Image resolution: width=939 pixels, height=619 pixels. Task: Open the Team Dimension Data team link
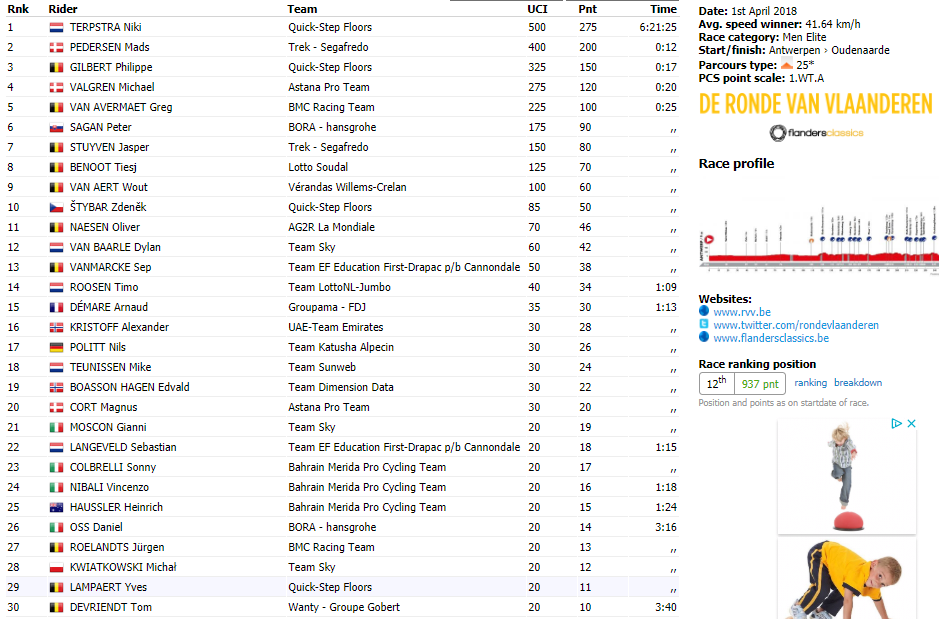(x=341, y=387)
